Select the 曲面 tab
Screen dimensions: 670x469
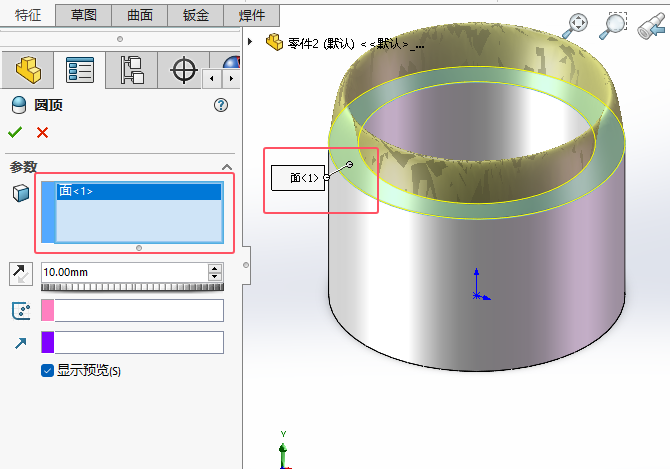point(140,15)
